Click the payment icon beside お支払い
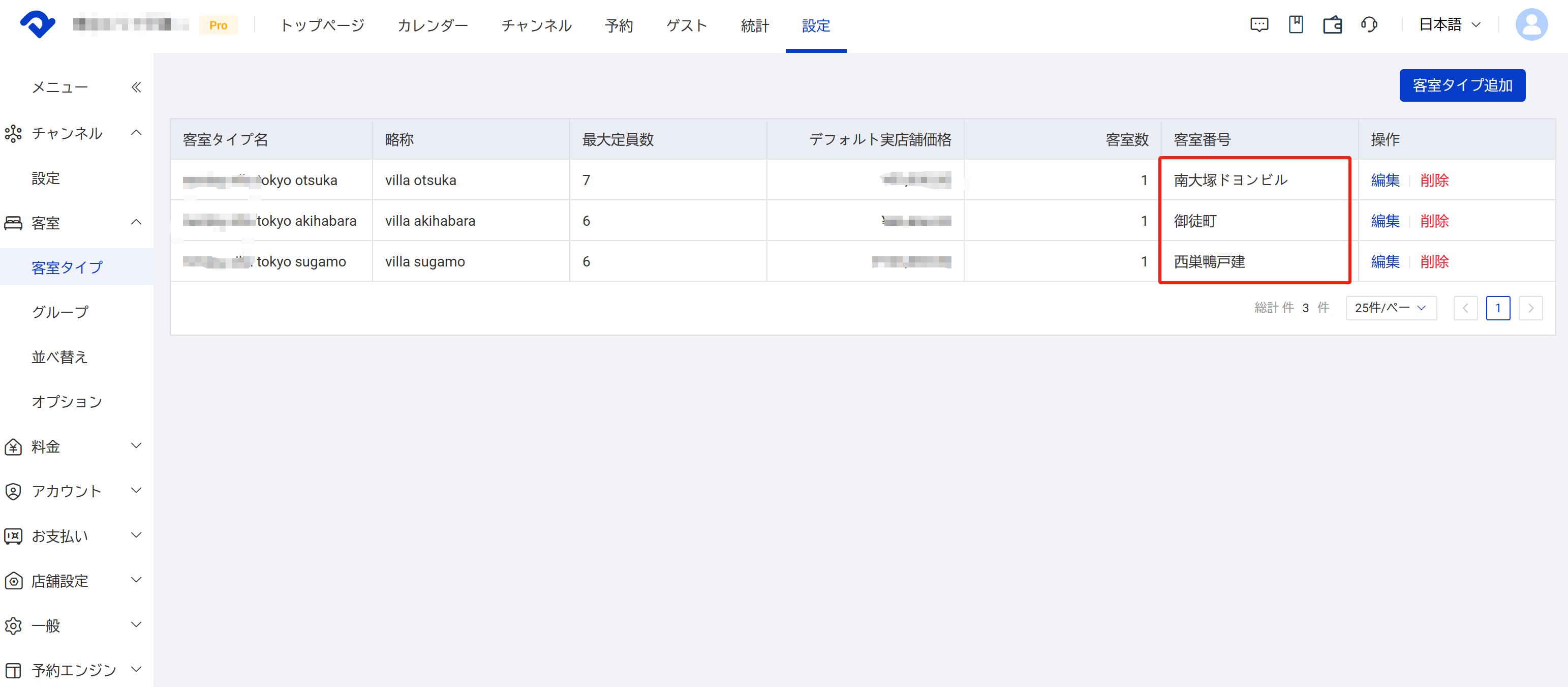The height and width of the screenshot is (687, 1568). 13,536
